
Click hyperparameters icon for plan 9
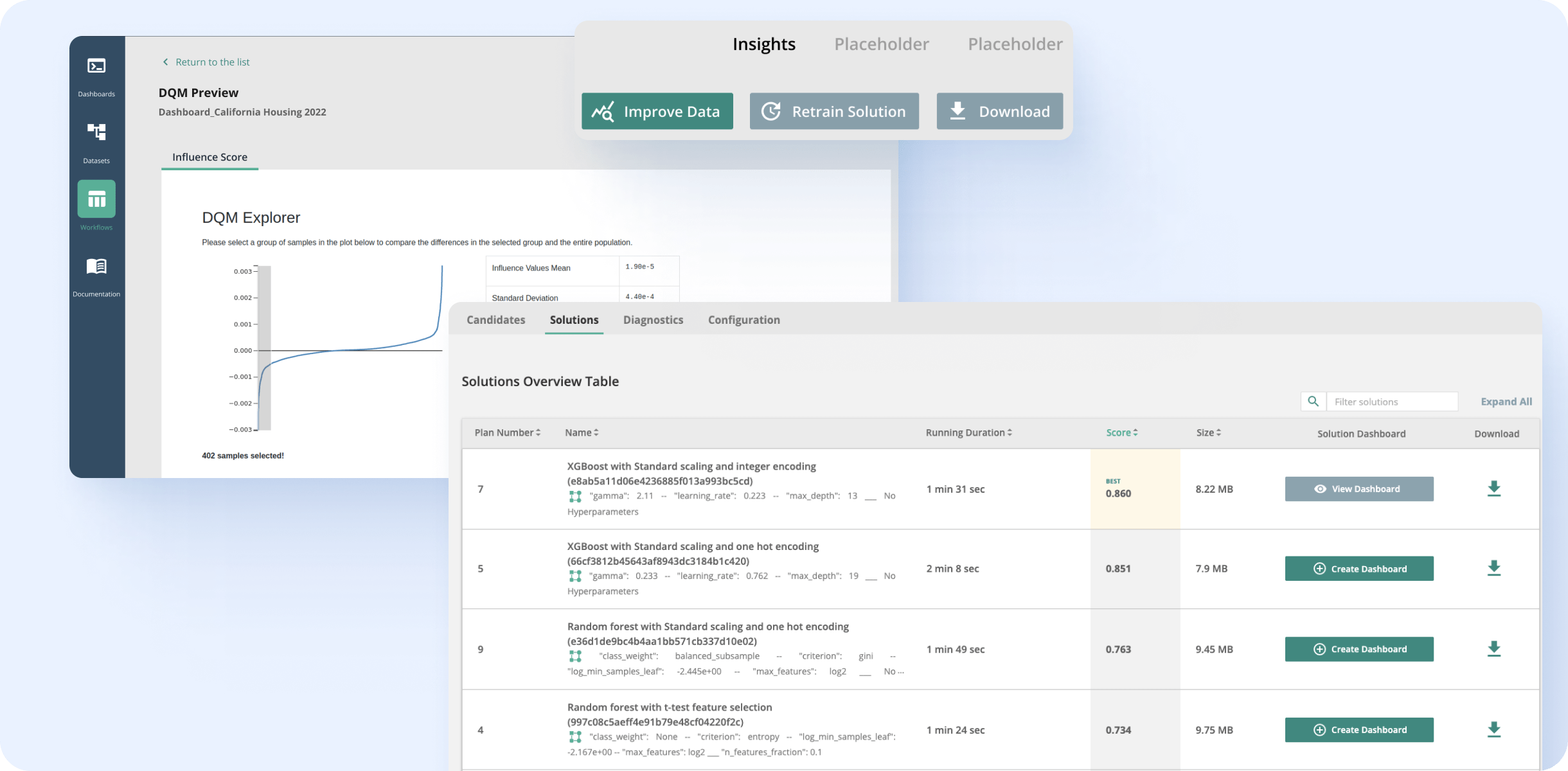click(575, 656)
